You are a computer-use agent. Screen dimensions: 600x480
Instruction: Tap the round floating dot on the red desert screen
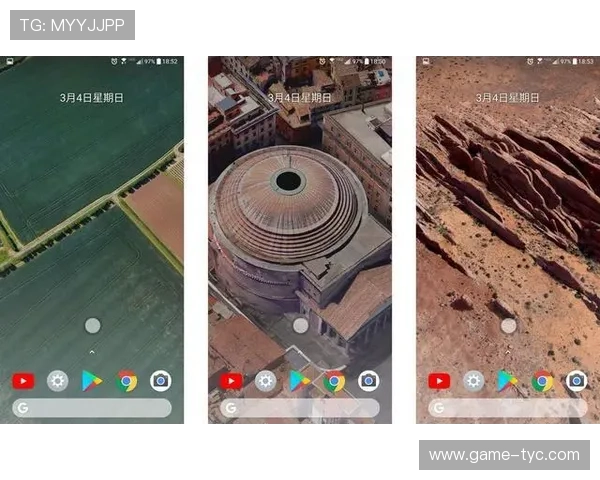click(509, 326)
